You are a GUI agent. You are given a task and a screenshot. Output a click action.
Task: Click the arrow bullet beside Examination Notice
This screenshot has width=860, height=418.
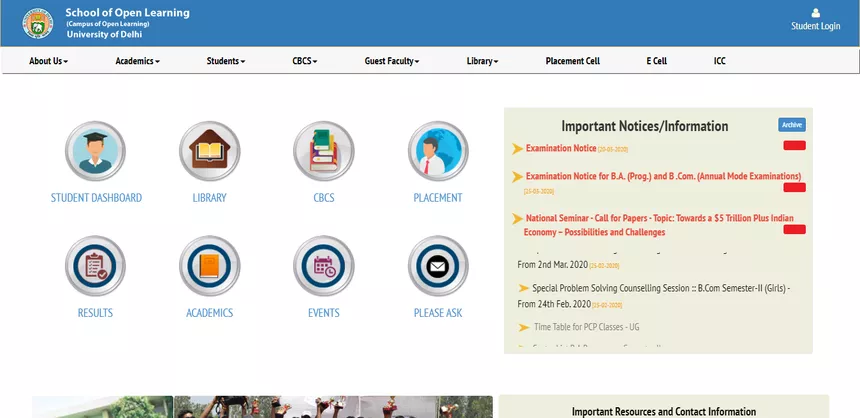517,149
